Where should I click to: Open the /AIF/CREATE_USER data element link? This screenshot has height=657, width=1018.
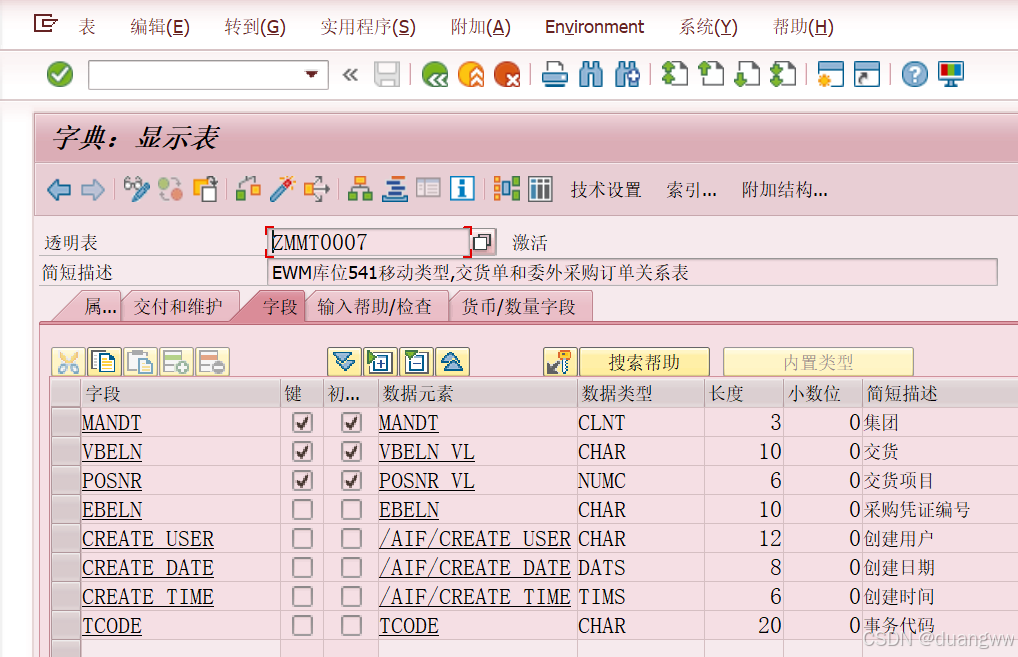tap(475, 539)
